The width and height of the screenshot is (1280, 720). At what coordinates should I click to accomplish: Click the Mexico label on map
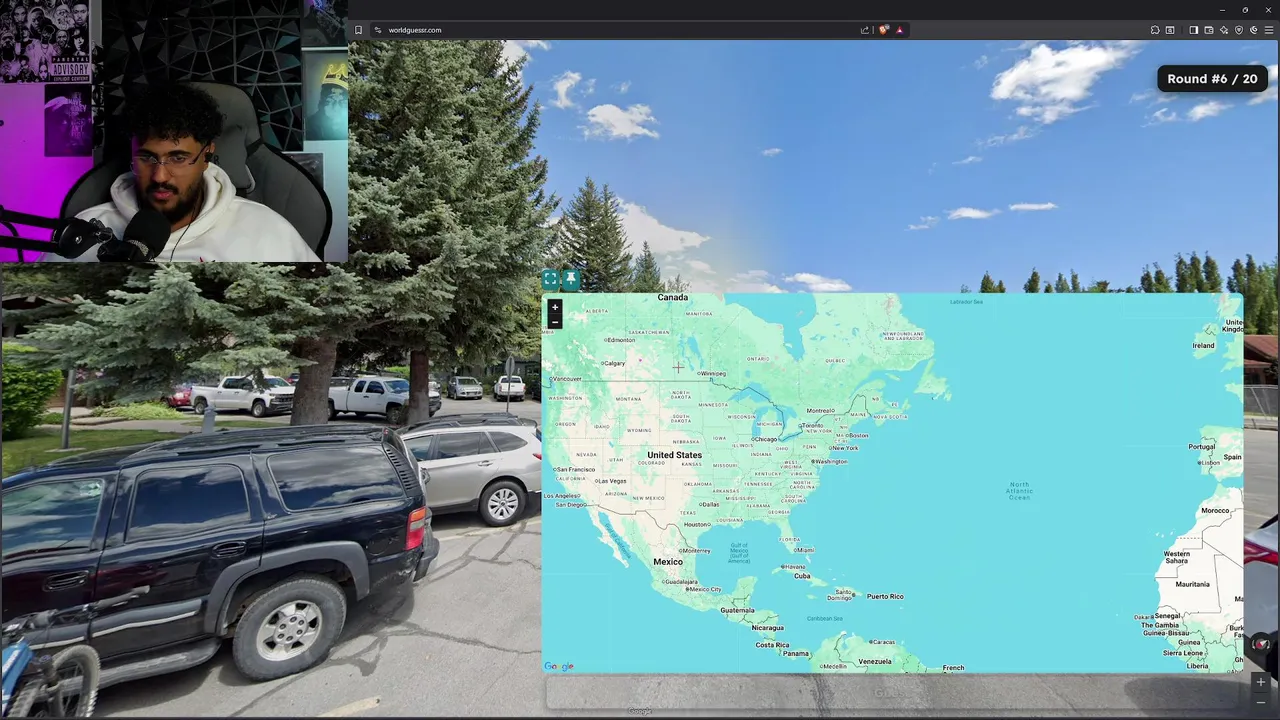tap(668, 562)
